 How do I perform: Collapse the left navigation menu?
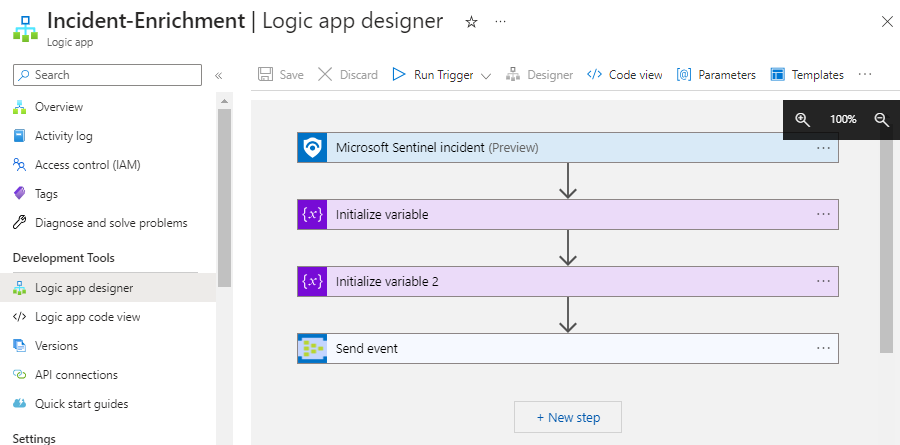[218, 75]
